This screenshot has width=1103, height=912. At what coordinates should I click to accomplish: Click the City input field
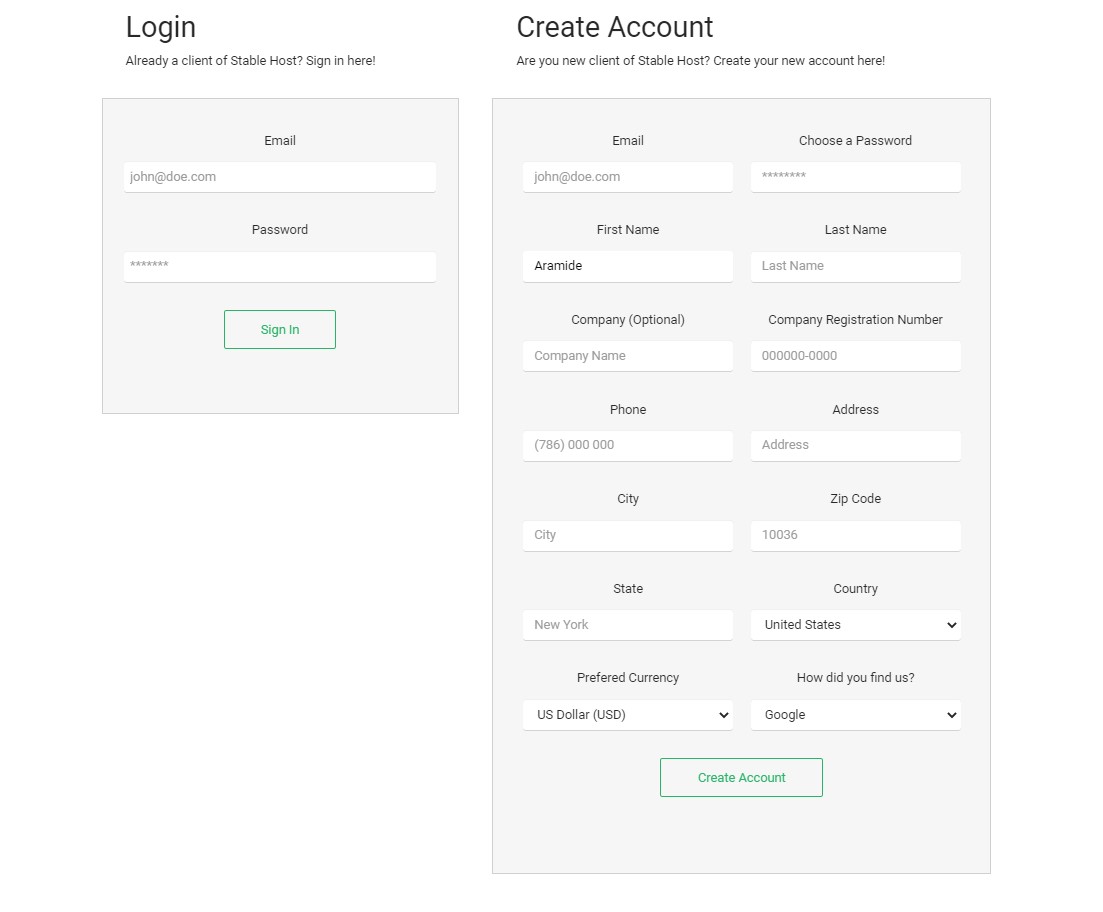coord(627,535)
